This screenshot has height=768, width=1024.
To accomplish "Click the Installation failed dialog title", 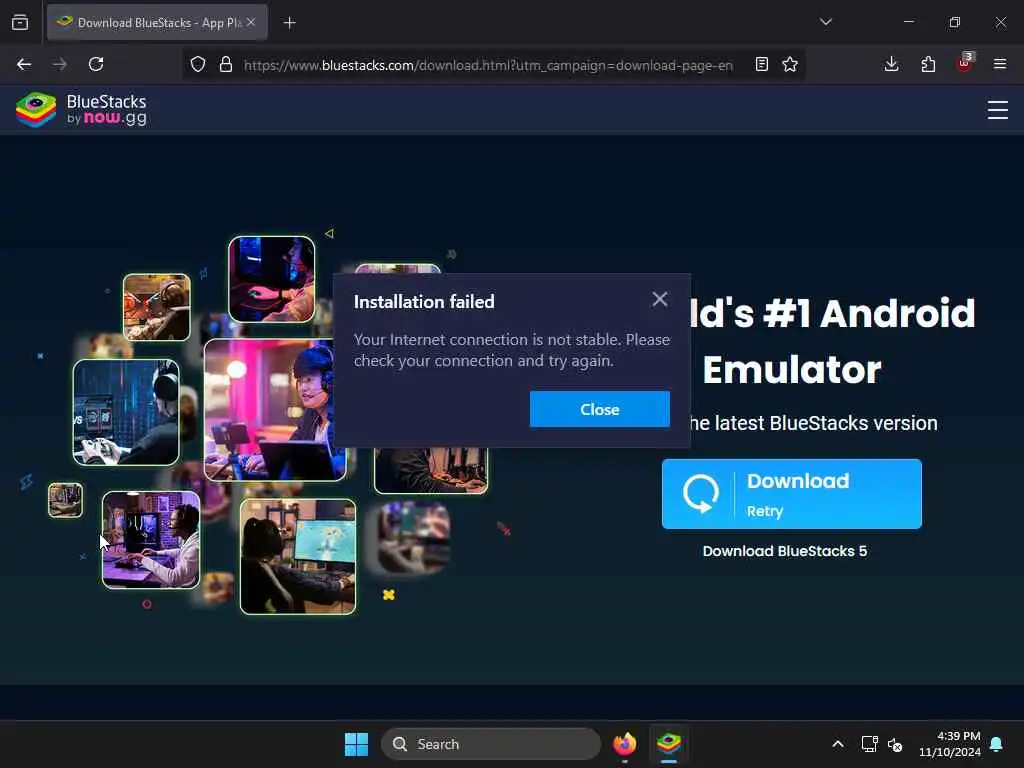I will click(x=424, y=302).
